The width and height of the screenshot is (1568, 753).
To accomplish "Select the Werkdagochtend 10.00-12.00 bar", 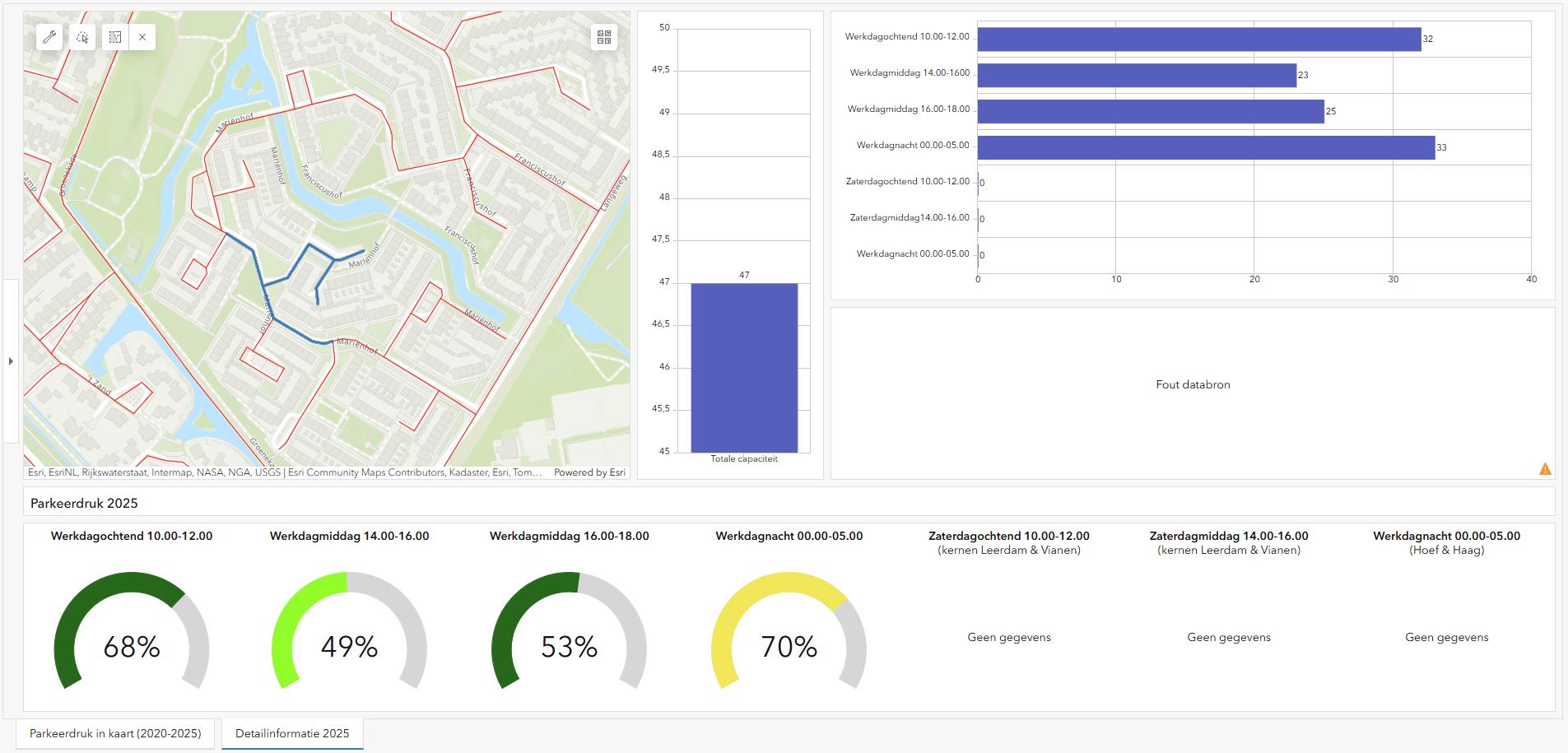I will pos(1198,40).
